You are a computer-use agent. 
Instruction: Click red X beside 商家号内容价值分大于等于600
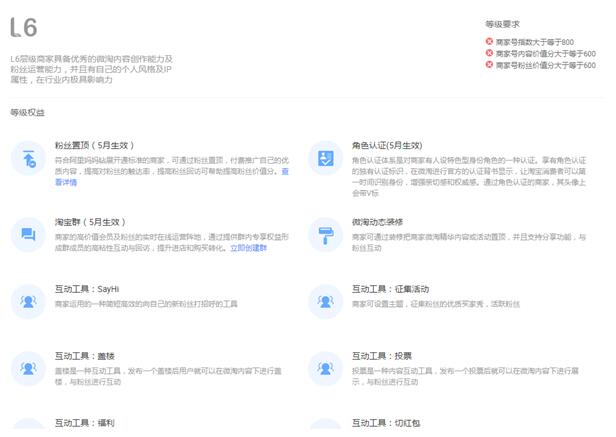489,53
